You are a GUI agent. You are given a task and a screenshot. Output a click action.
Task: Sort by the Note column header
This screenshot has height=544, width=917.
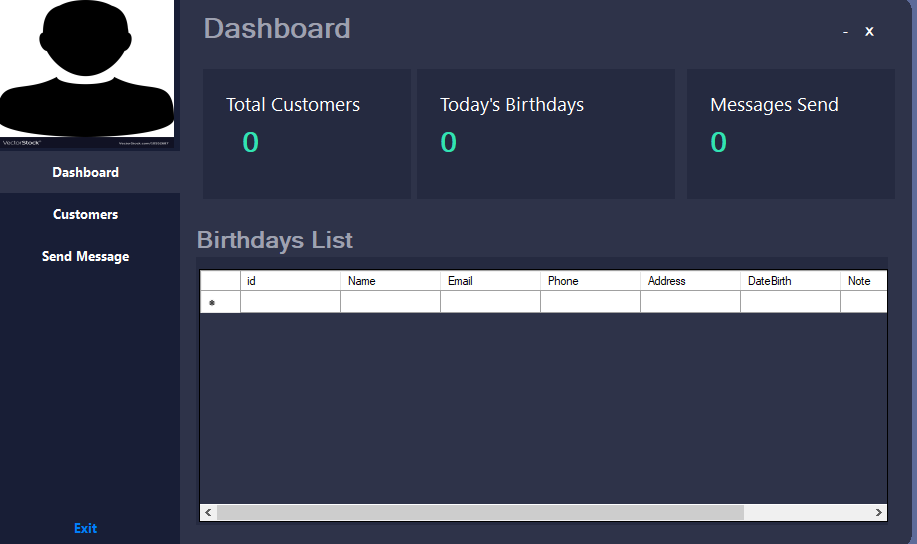(864, 281)
